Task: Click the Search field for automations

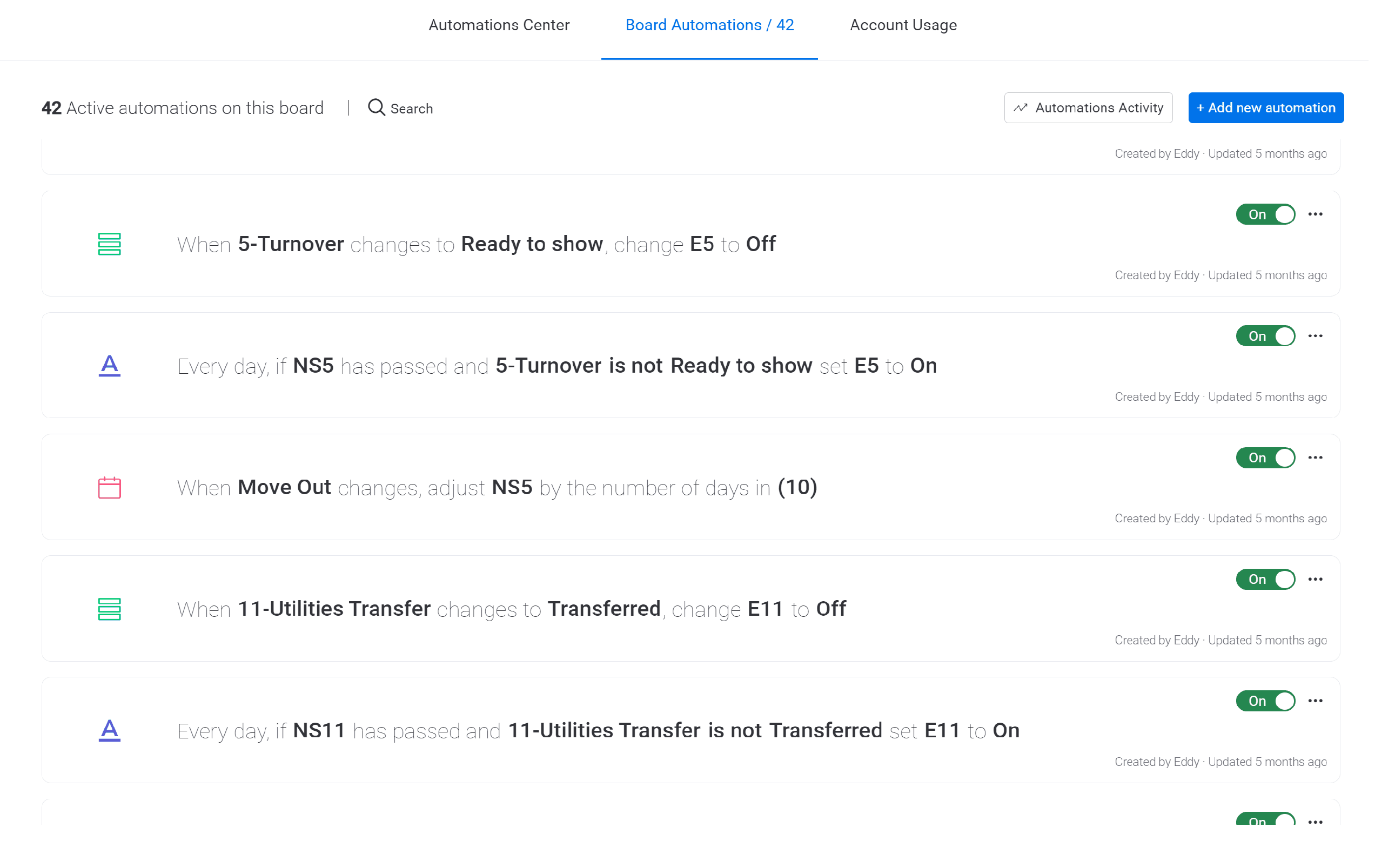Action: [x=401, y=108]
